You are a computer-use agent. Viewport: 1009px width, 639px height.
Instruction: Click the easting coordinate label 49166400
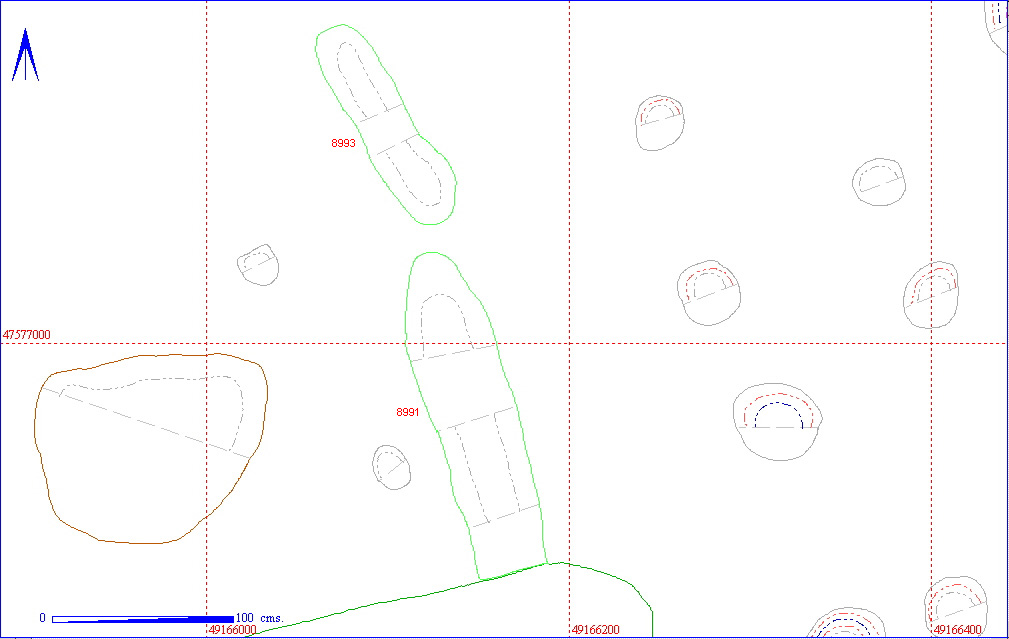coord(958,629)
